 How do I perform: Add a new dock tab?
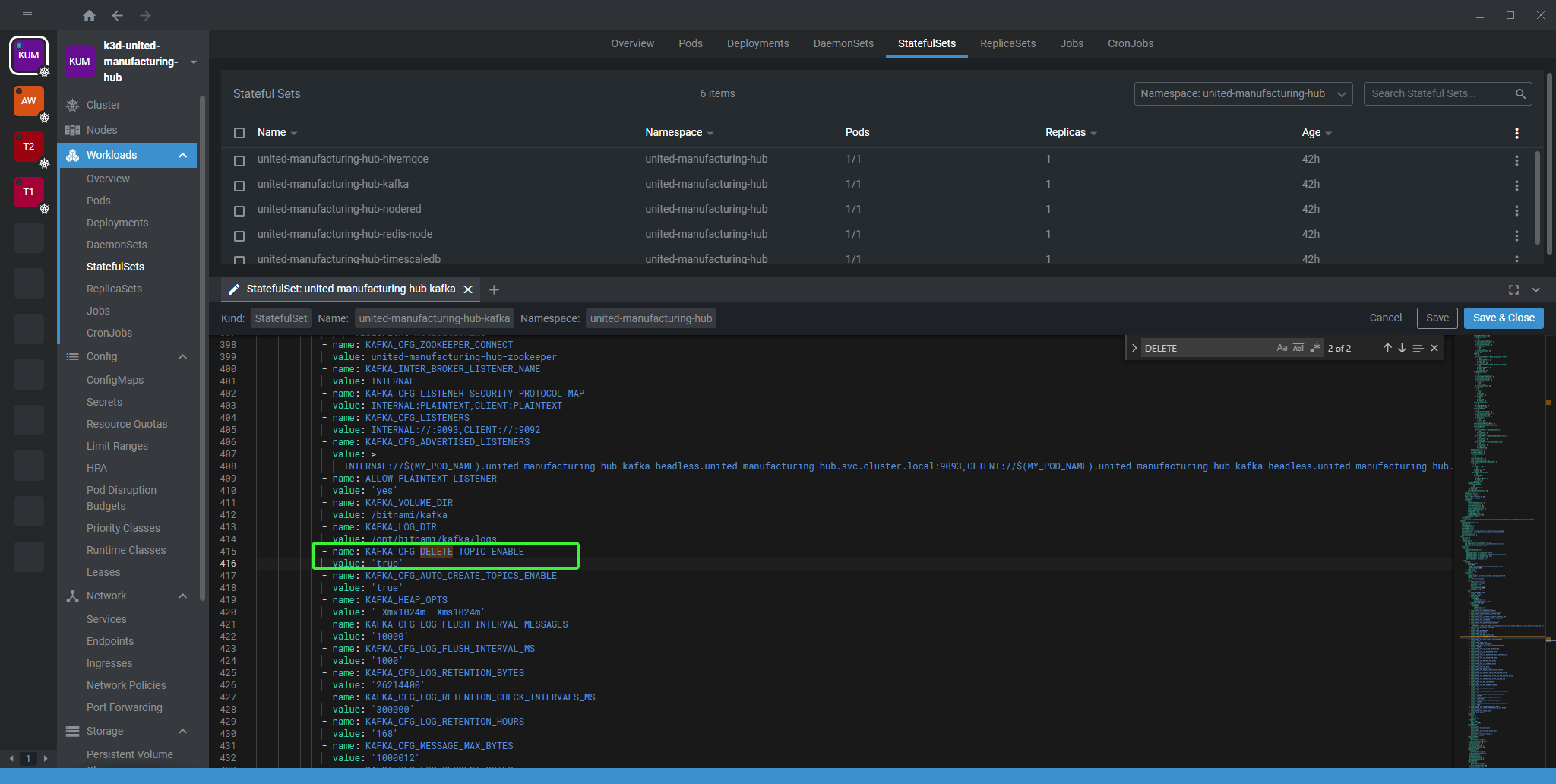pyautogui.click(x=494, y=289)
